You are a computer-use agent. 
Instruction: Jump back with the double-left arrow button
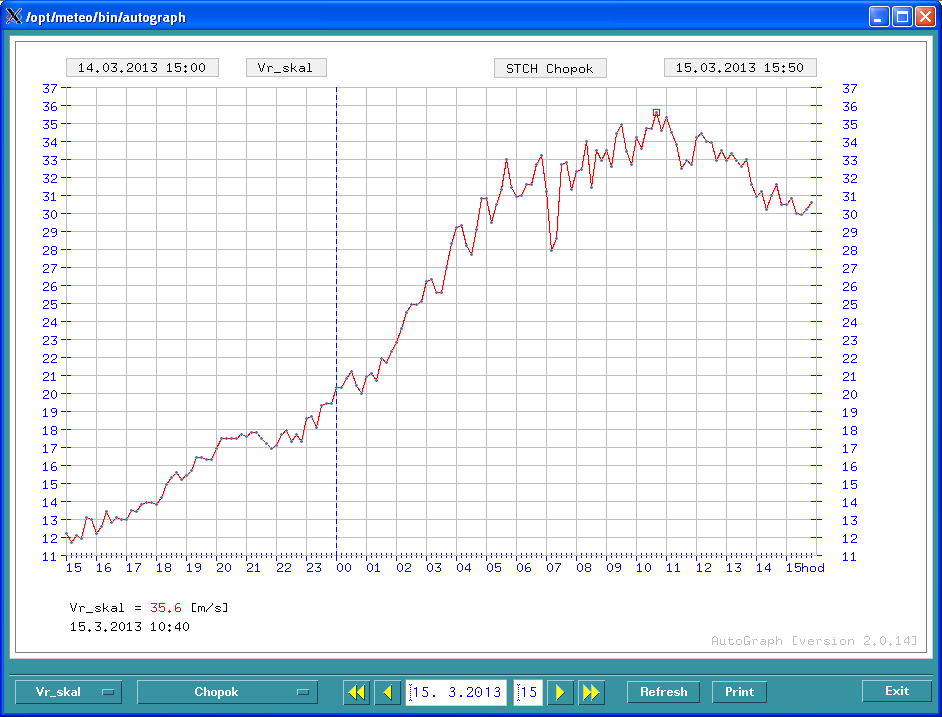click(x=356, y=692)
